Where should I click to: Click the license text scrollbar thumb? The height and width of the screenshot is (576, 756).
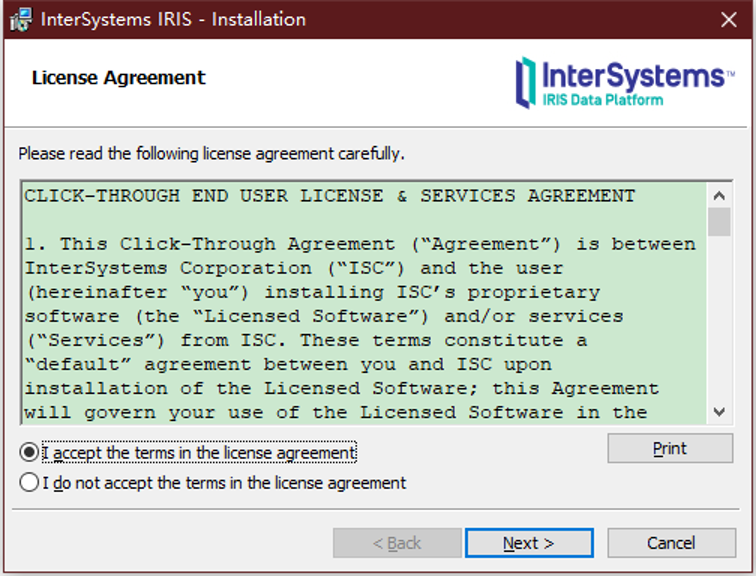pyautogui.click(x=719, y=221)
